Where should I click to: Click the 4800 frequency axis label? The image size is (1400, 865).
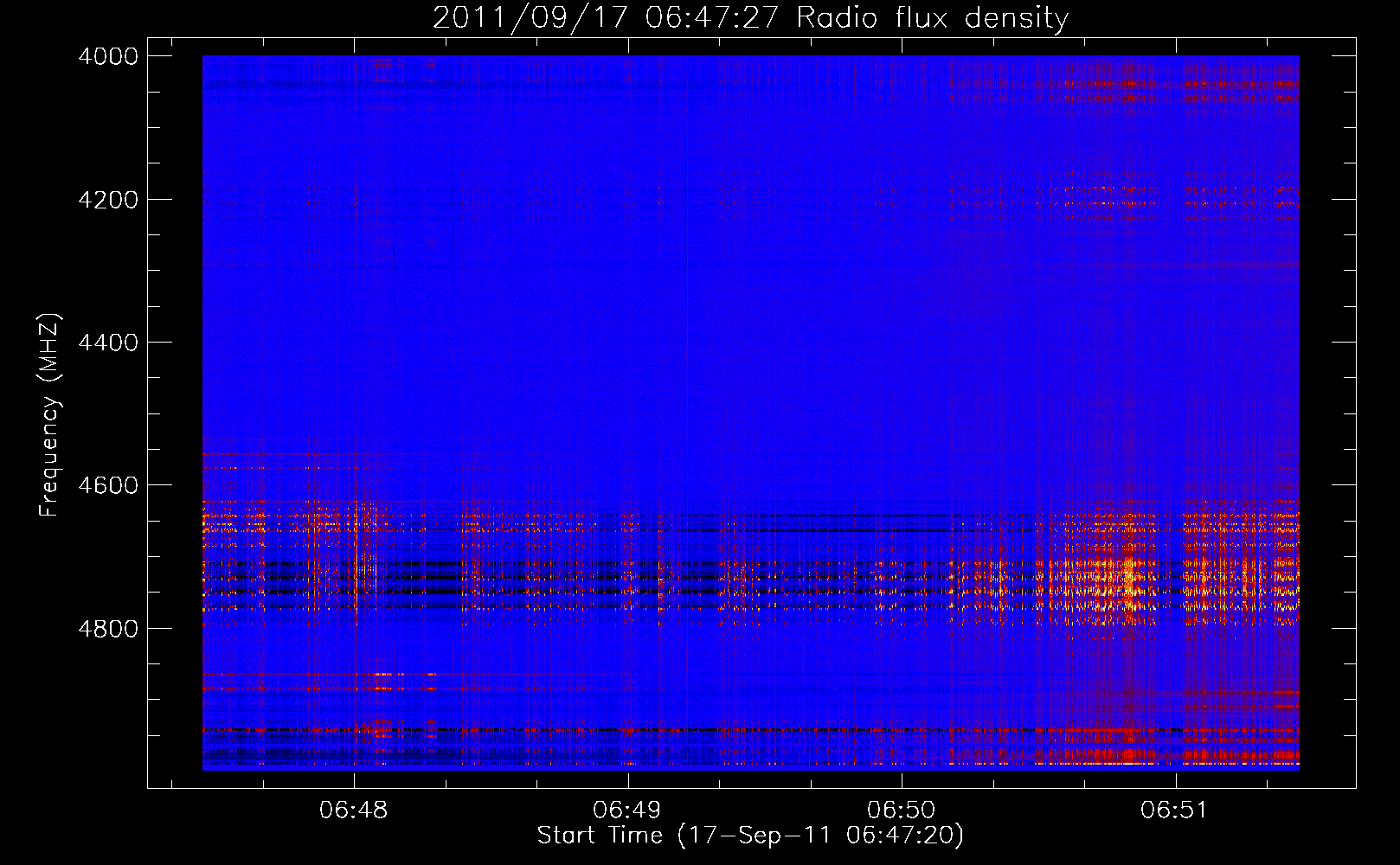pos(108,628)
